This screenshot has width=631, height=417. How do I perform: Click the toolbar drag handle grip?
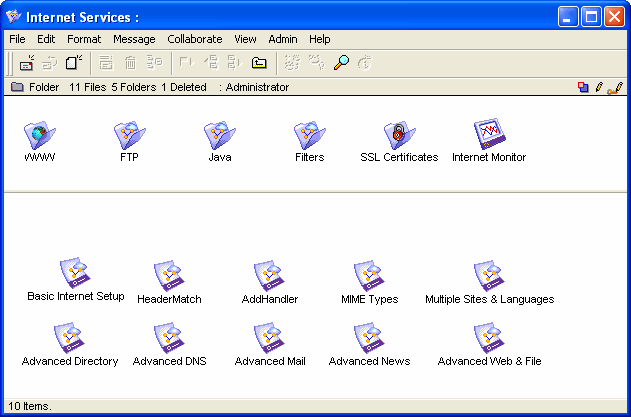coord(10,63)
